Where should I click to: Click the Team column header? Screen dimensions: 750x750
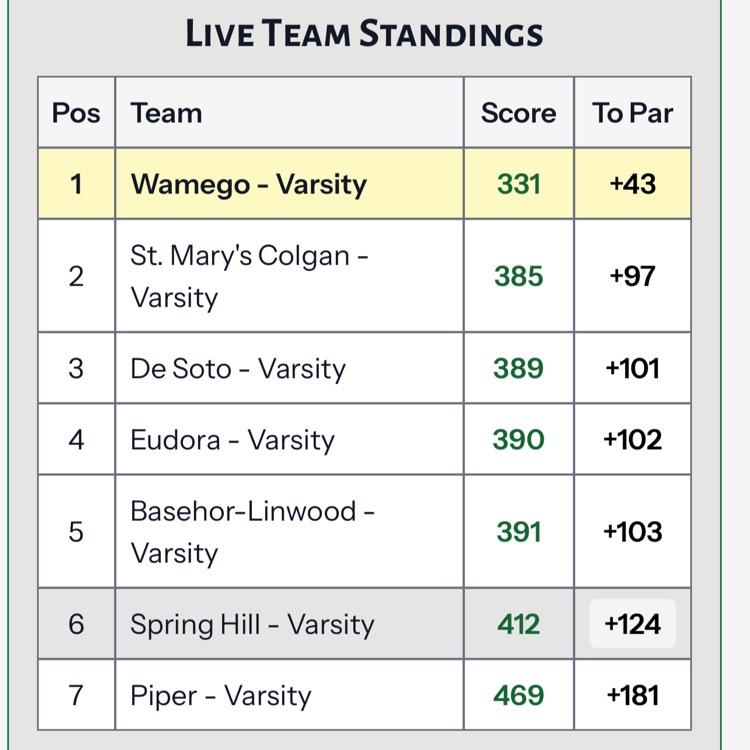click(x=166, y=112)
